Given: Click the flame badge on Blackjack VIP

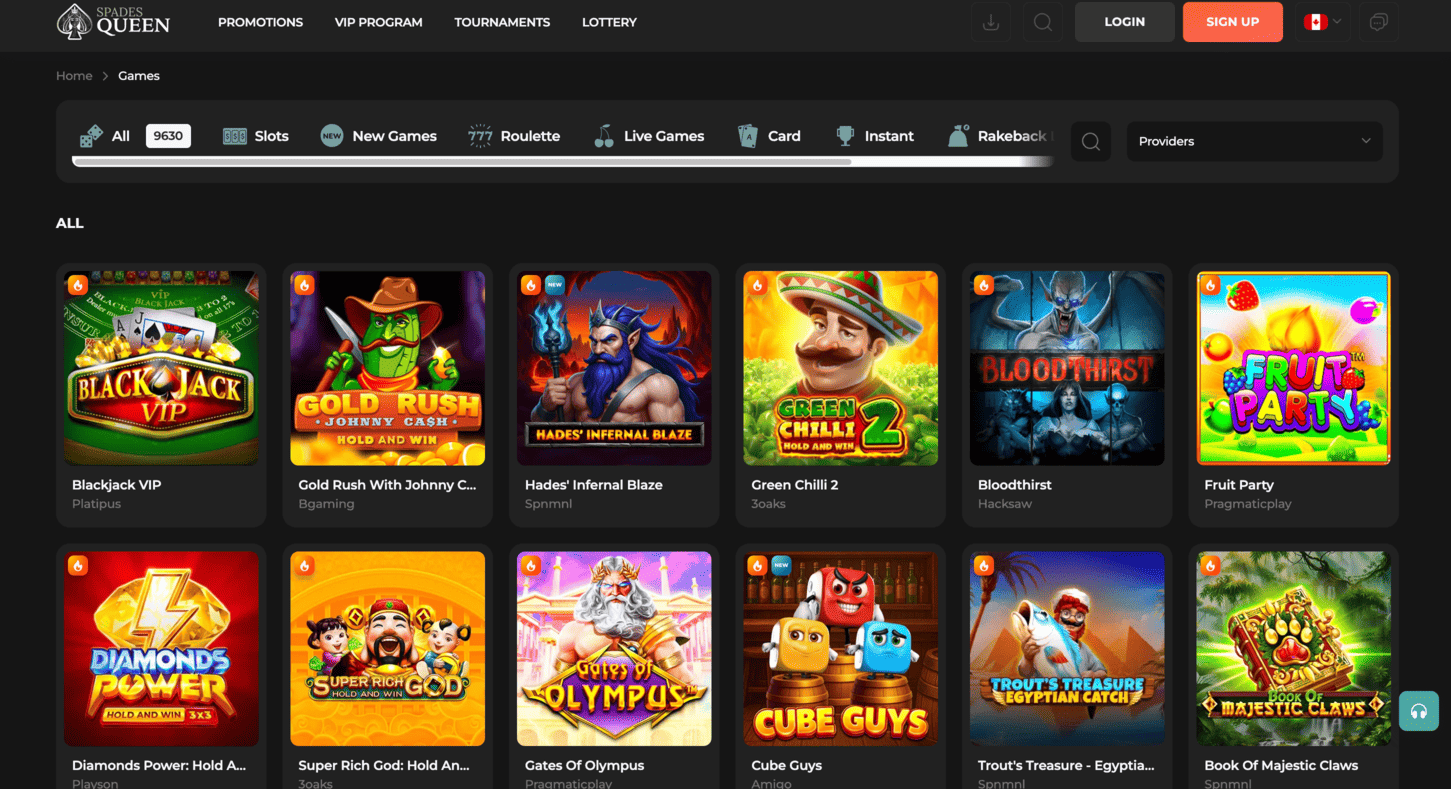Looking at the screenshot, I should click(x=78, y=285).
